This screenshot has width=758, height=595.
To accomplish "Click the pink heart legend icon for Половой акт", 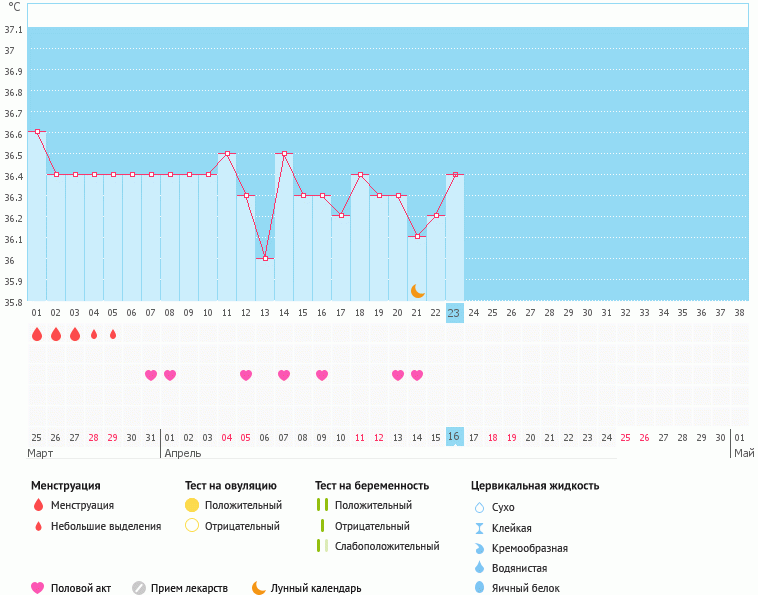I will pyautogui.click(x=38, y=588).
